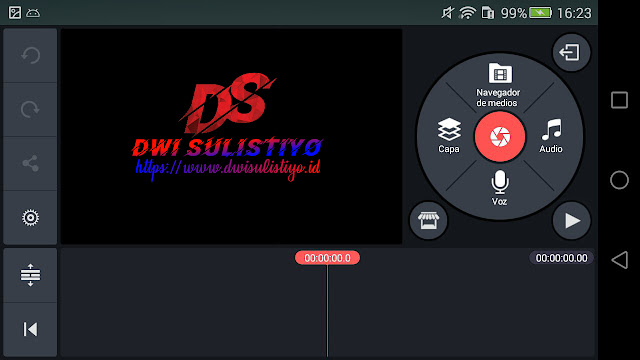Tap the muted sound status icon
The image size is (640, 360).
coord(447,13)
